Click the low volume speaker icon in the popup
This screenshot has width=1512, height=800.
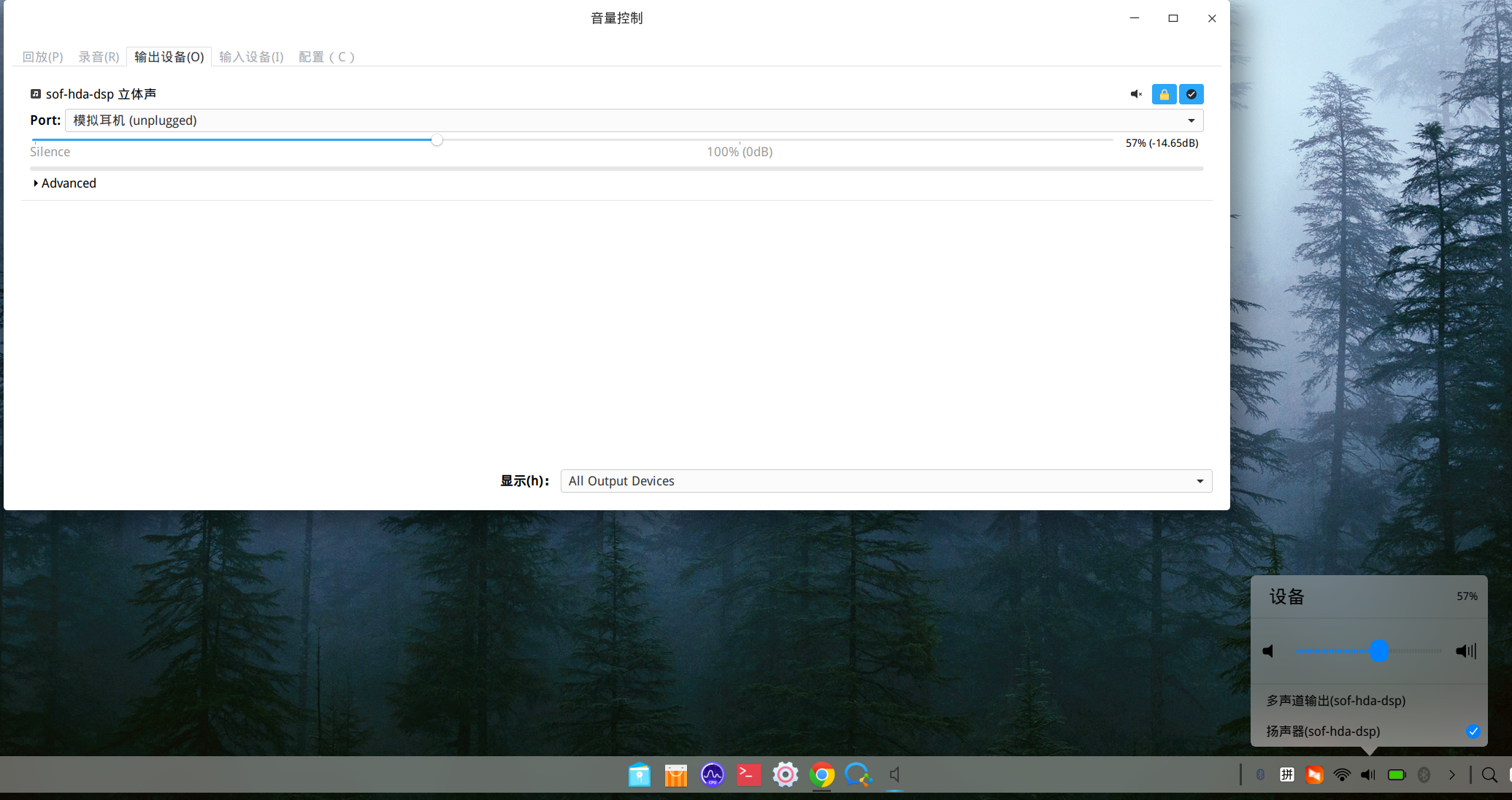[x=1268, y=651]
